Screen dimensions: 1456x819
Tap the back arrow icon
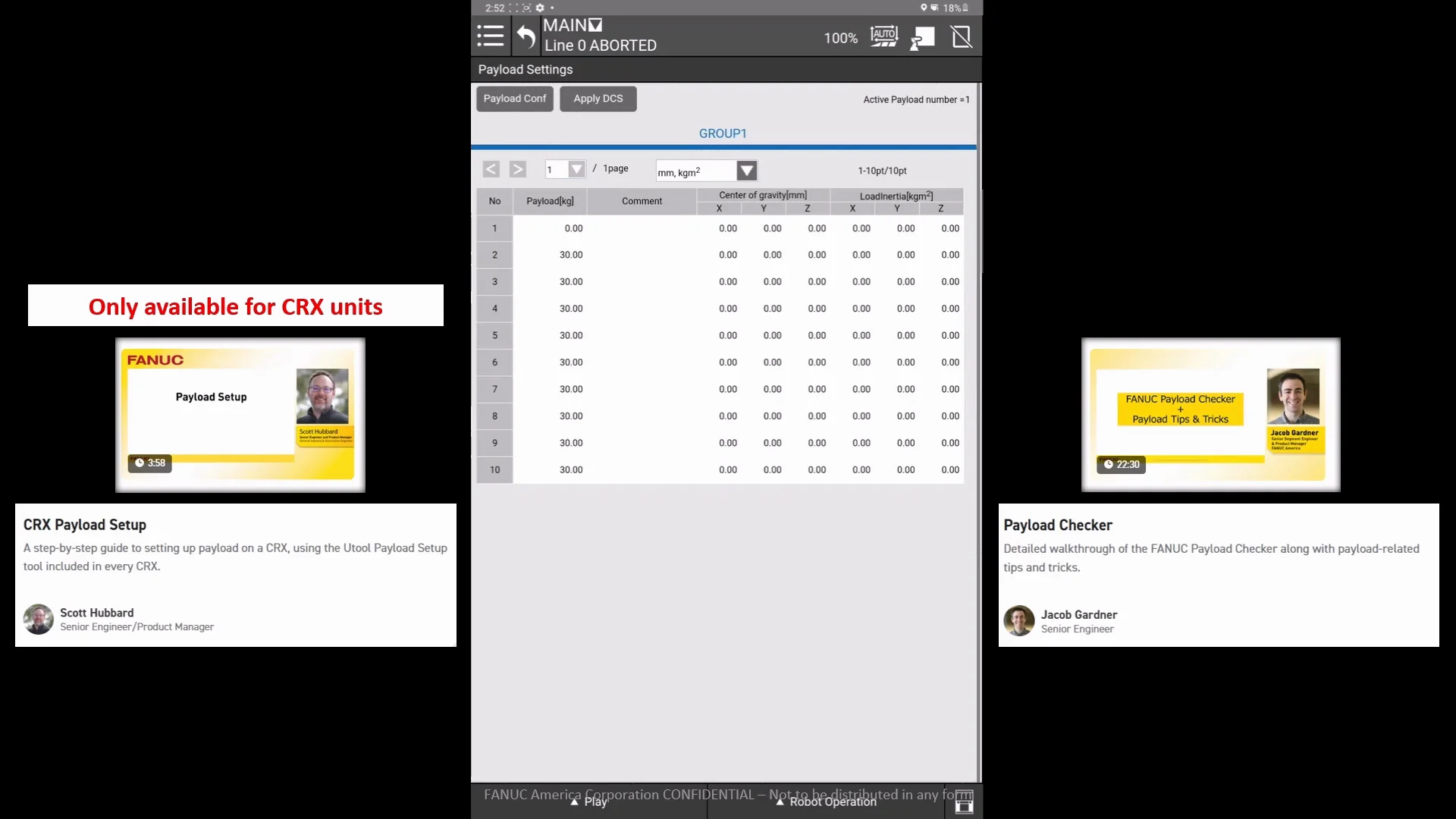coord(526,36)
